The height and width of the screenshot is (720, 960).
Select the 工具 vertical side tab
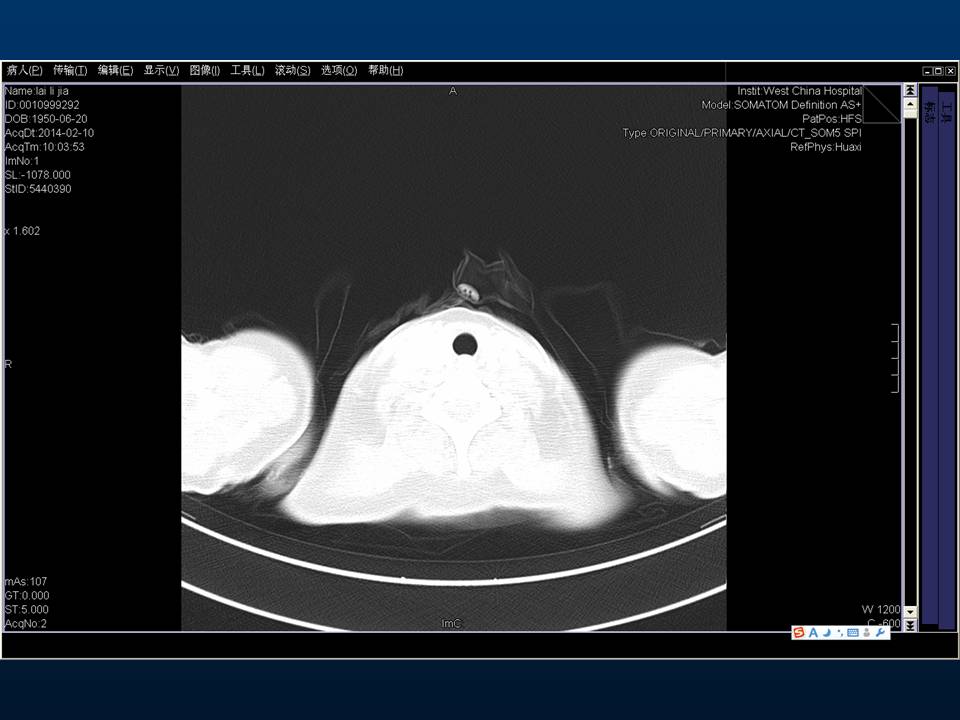(946, 110)
